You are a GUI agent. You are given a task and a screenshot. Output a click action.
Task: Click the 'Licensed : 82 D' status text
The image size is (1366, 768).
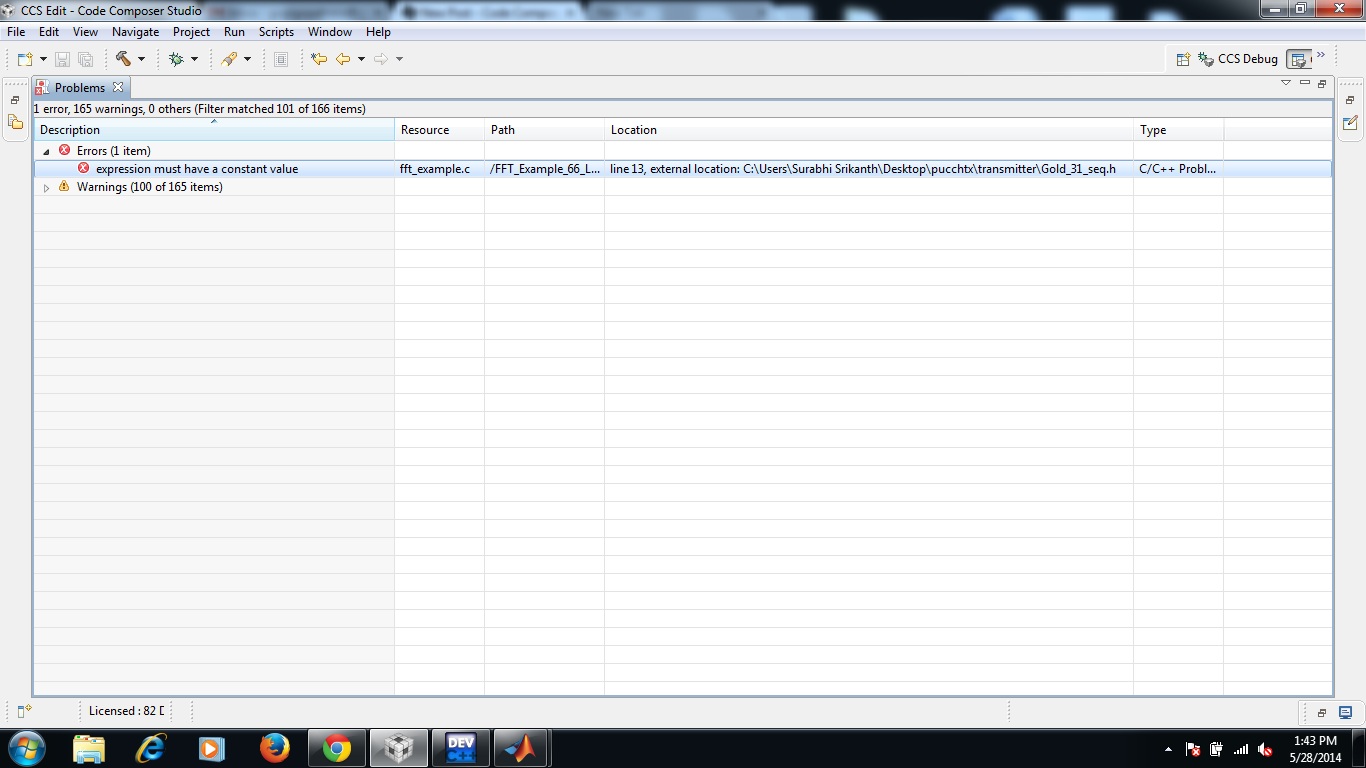tap(126, 711)
